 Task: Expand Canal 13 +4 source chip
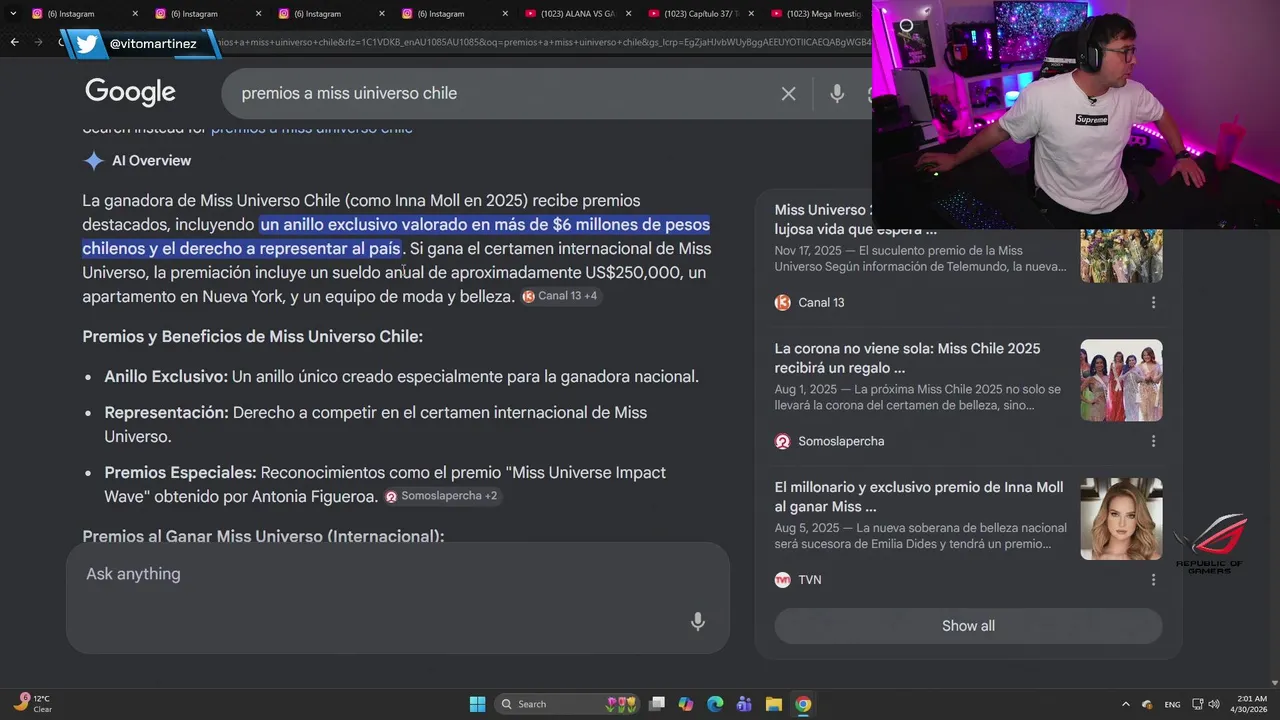tap(561, 296)
